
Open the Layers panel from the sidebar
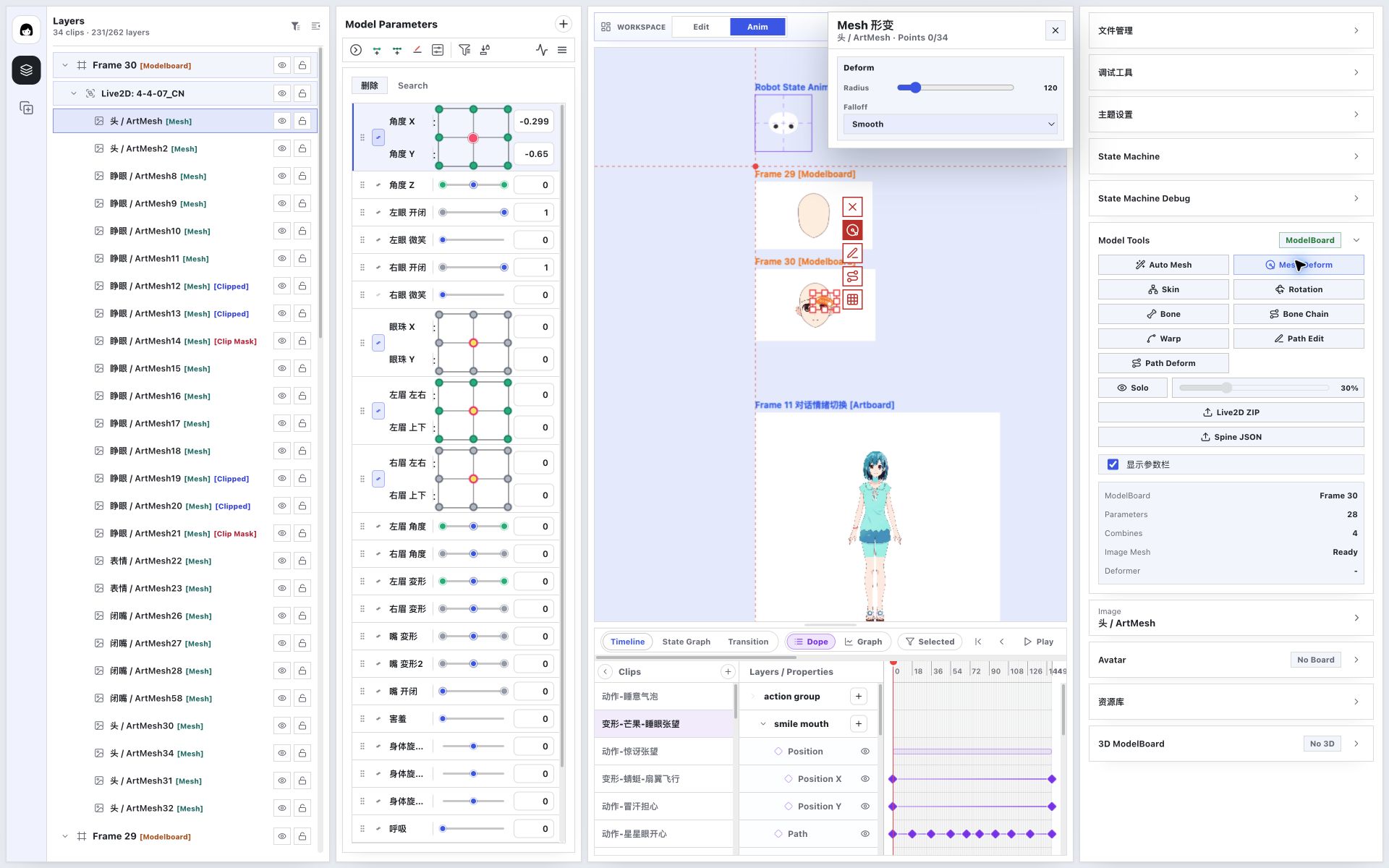(x=26, y=70)
